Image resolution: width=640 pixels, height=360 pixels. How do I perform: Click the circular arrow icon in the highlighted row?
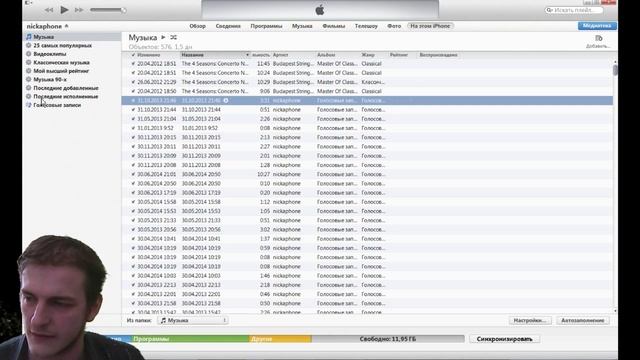point(226,100)
